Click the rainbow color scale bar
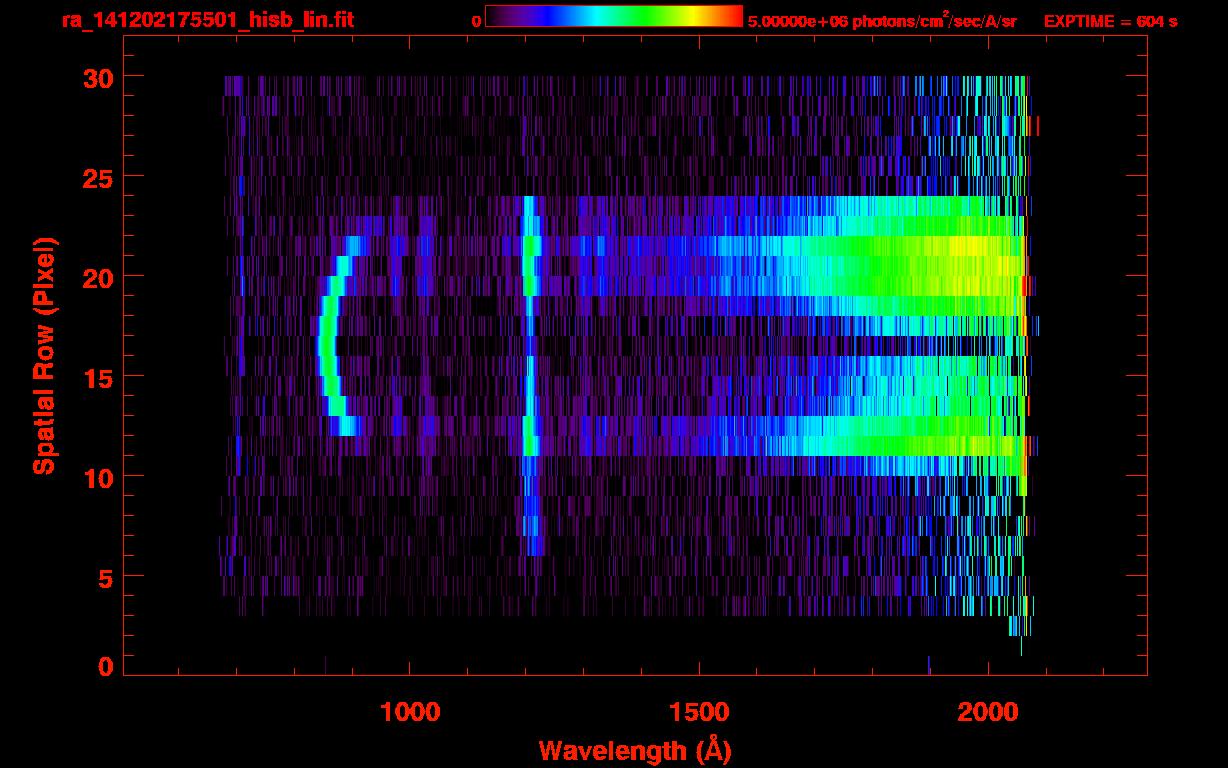 click(614, 16)
